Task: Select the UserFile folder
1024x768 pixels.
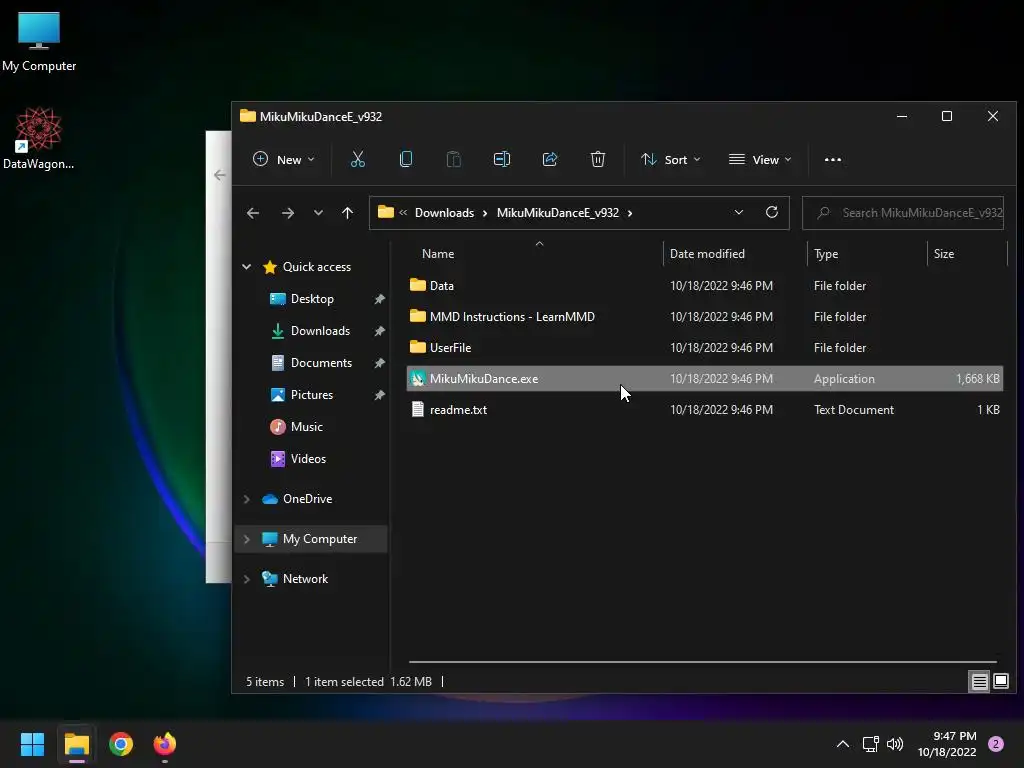Action: [705, 347]
